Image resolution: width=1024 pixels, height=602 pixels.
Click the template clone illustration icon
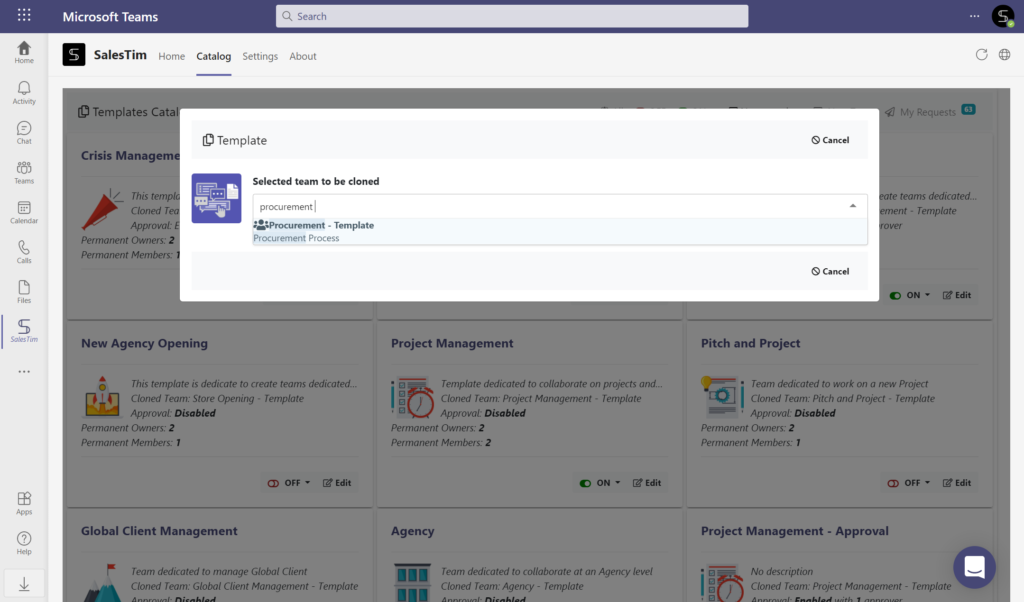(x=216, y=198)
